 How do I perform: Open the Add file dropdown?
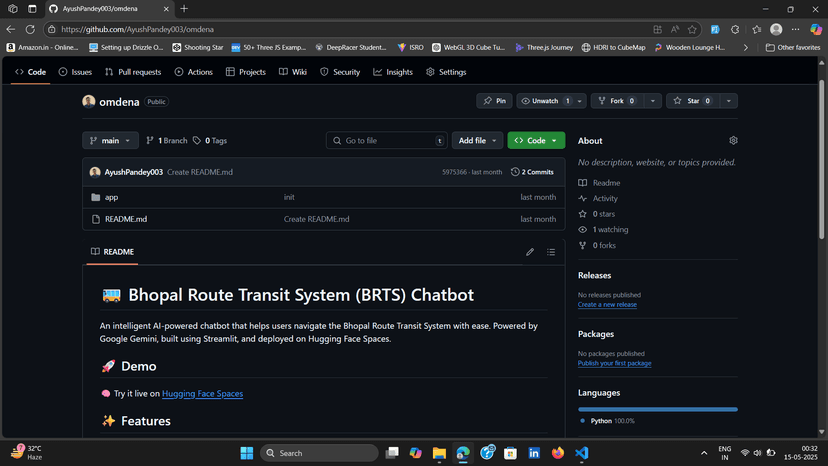(477, 141)
